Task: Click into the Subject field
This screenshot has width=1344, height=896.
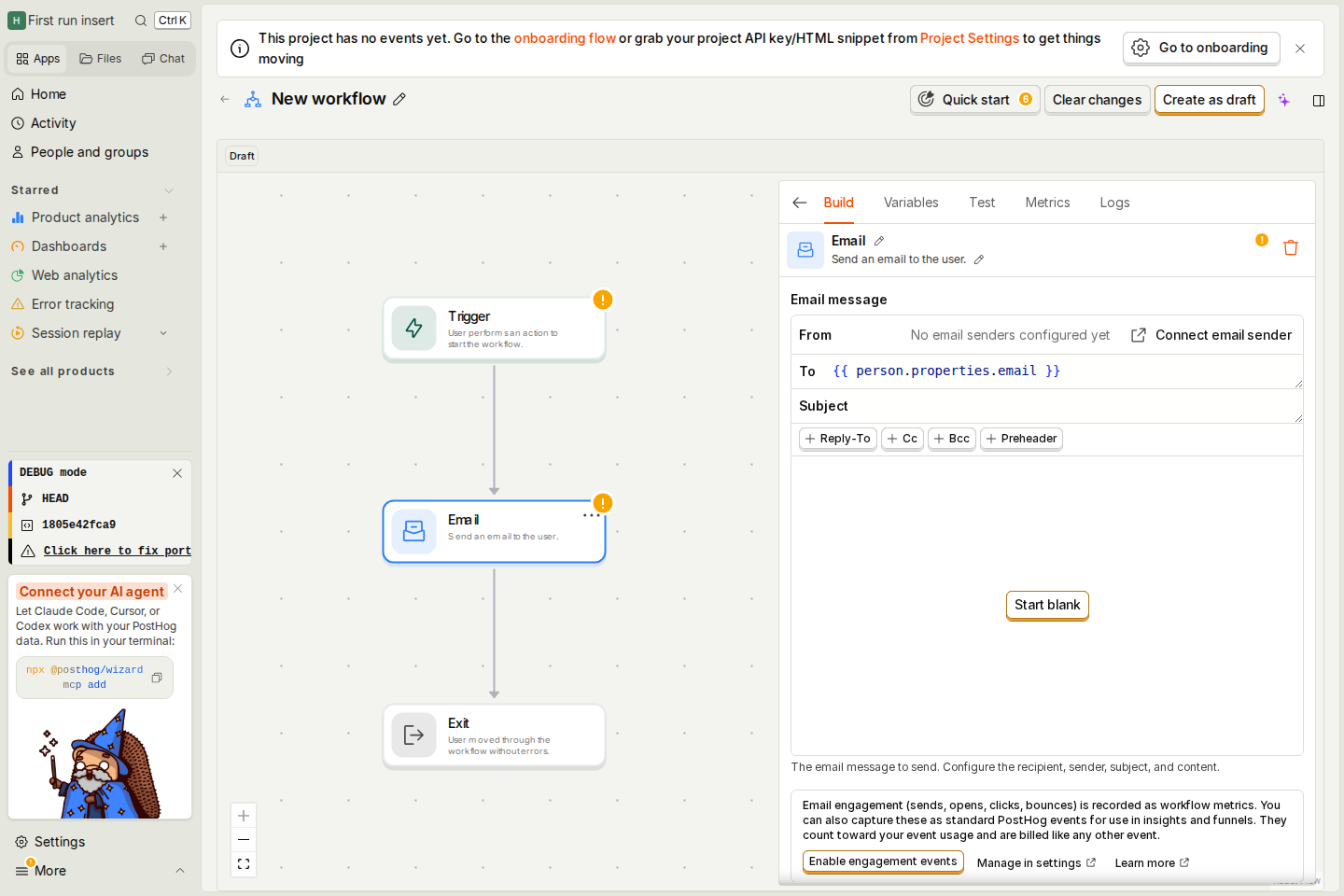Action: coord(1047,406)
